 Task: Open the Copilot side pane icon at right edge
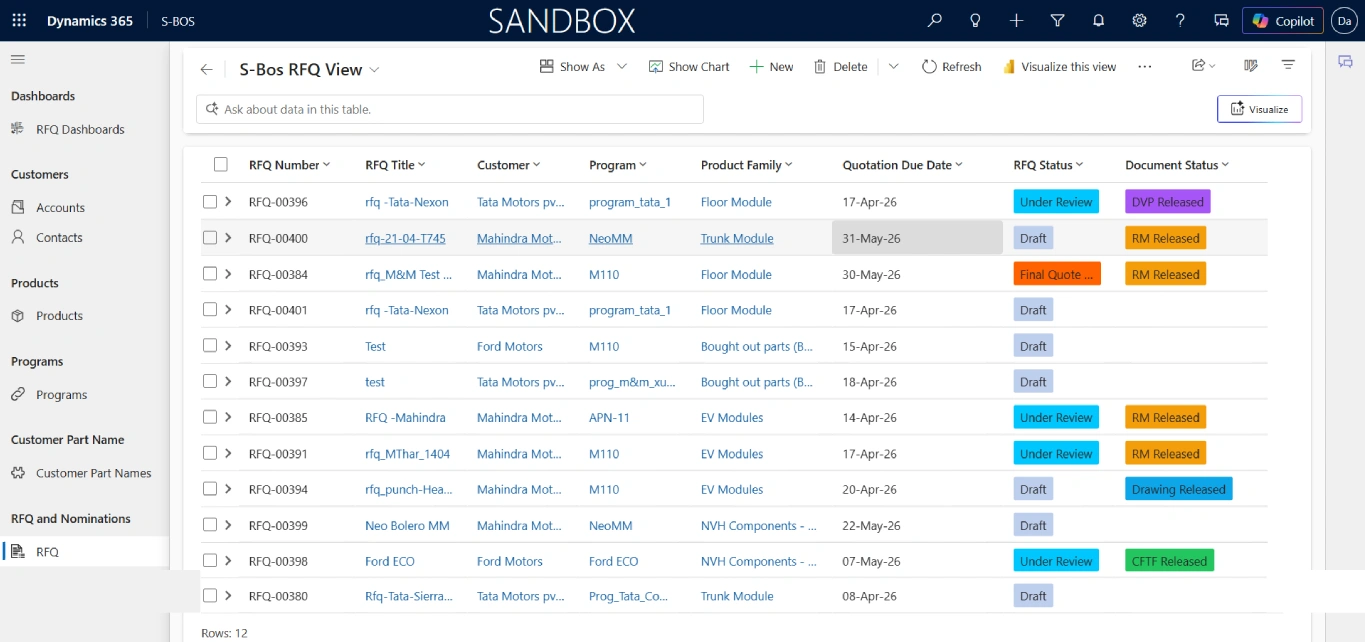(1346, 62)
